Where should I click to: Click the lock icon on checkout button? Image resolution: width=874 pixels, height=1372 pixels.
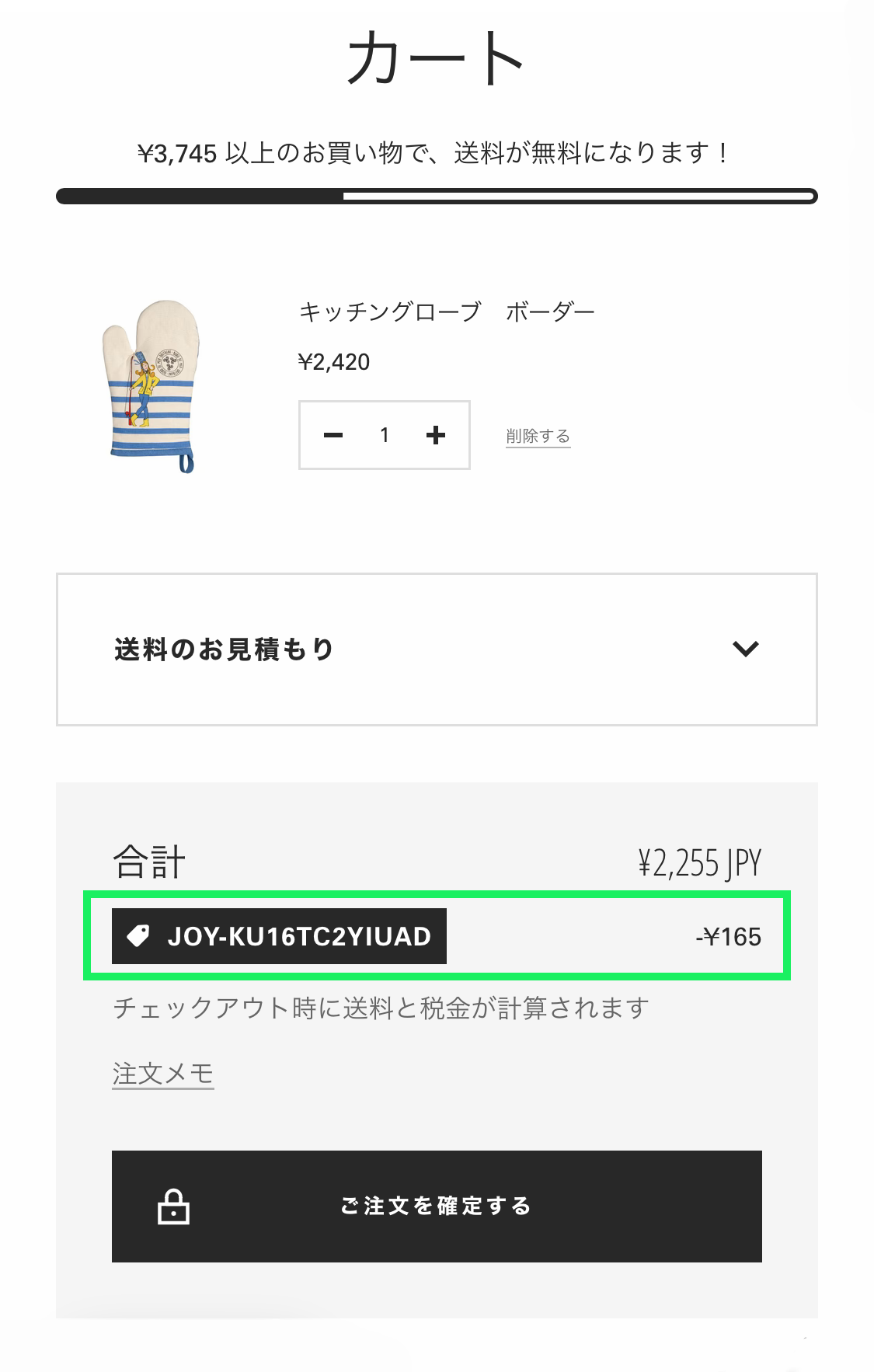173,1207
